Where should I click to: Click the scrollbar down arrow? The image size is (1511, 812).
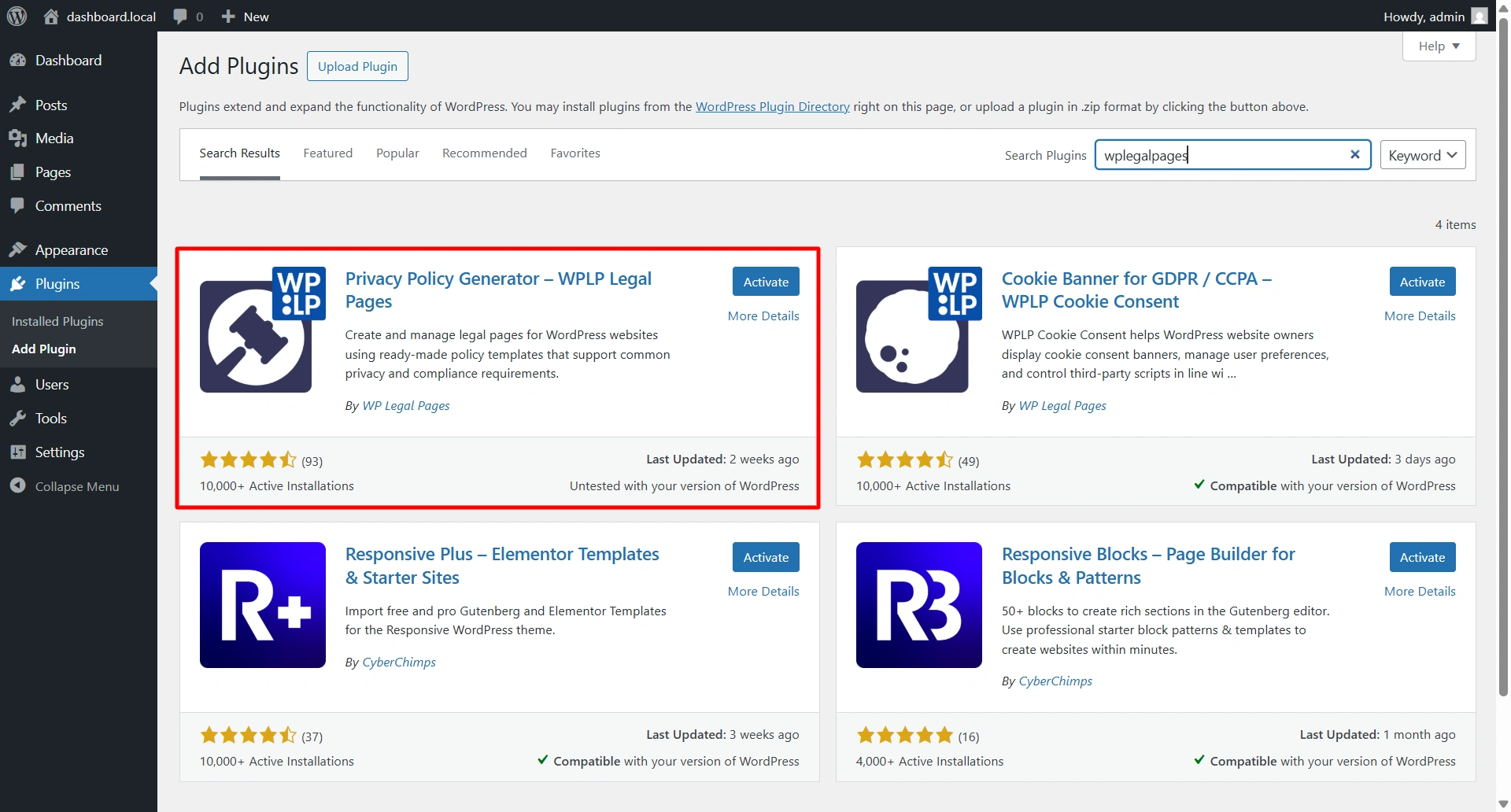click(1503, 804)
